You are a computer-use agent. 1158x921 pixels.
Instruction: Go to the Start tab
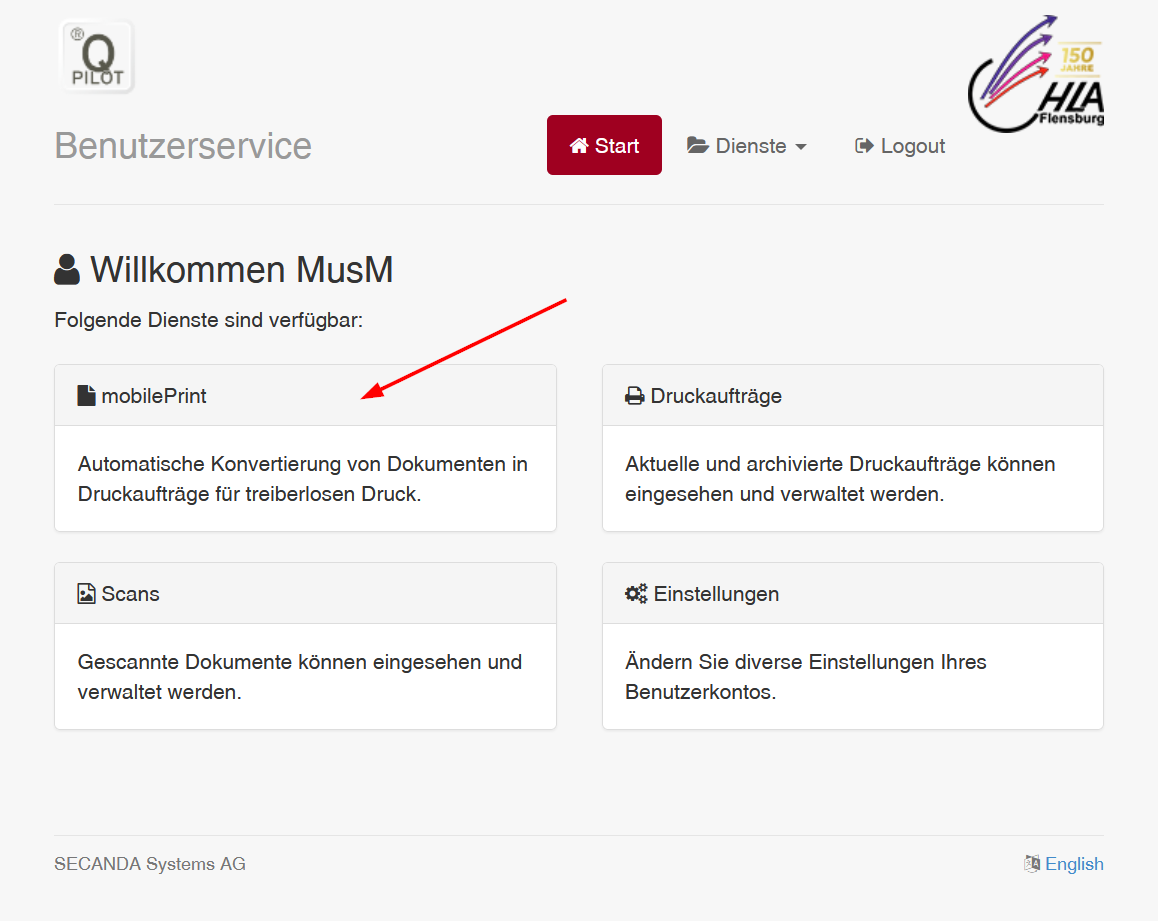(604, 145)
